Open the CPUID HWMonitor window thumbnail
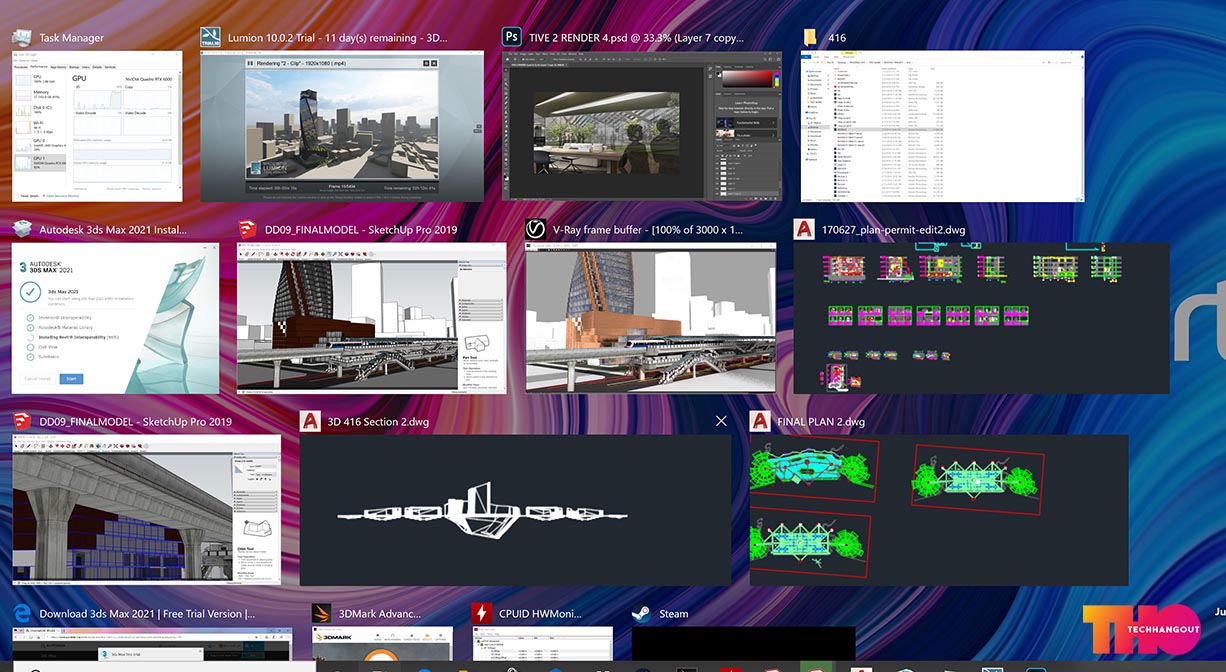 pos(542,643)
